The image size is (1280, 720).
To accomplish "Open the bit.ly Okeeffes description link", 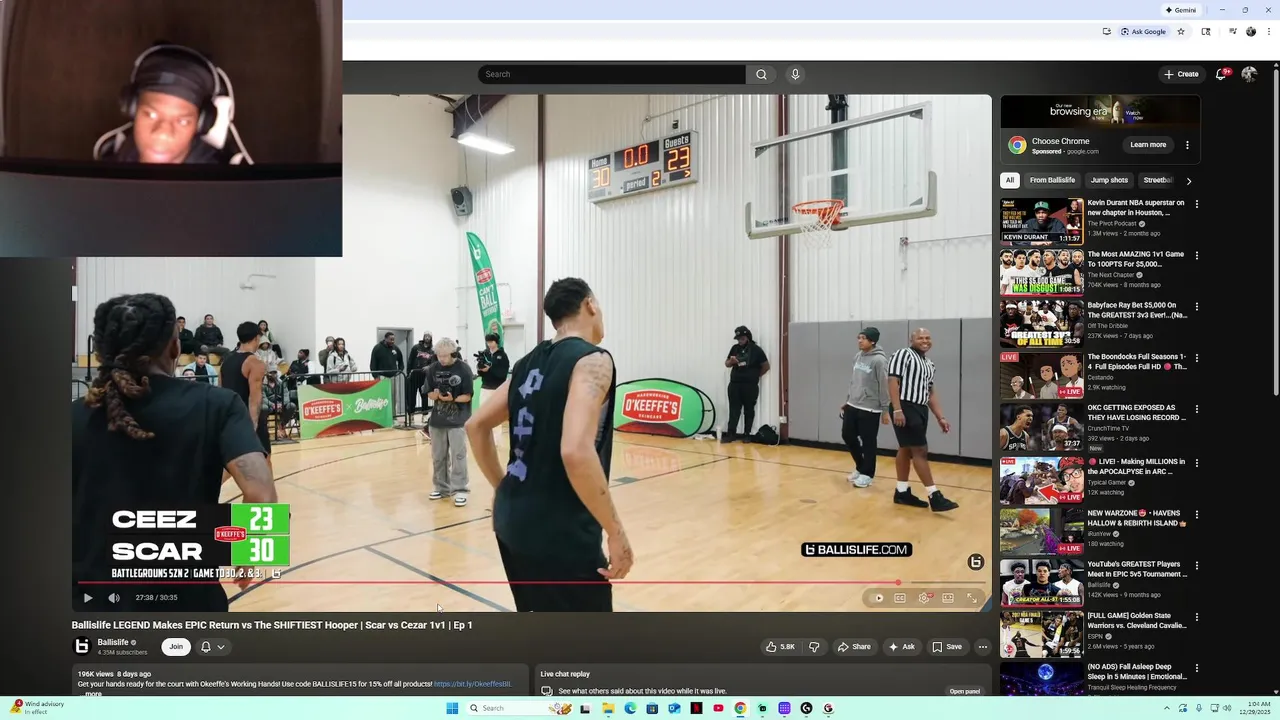I will pos(472,684).
